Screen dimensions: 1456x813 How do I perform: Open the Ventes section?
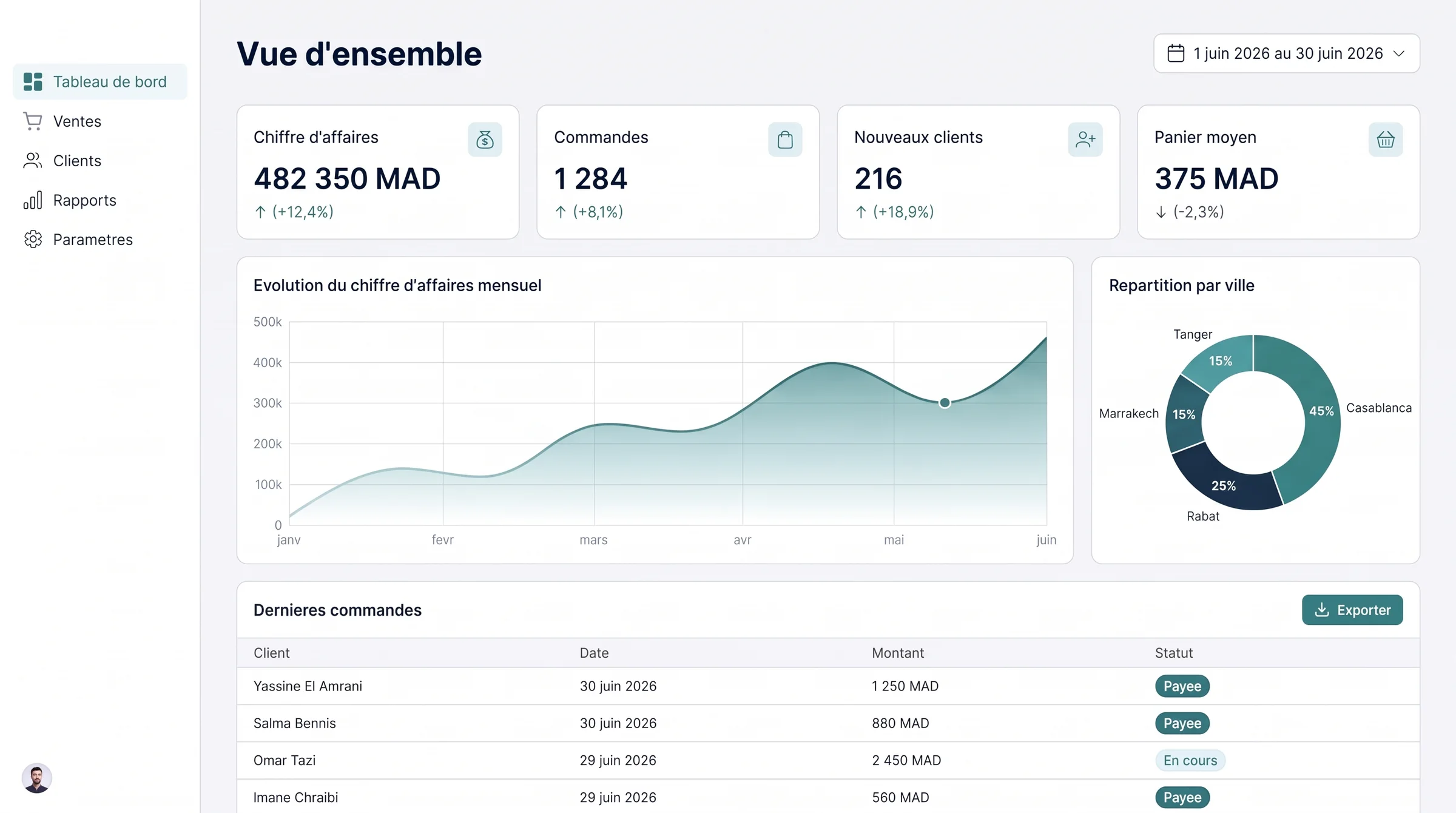click(x=100, y=121)
